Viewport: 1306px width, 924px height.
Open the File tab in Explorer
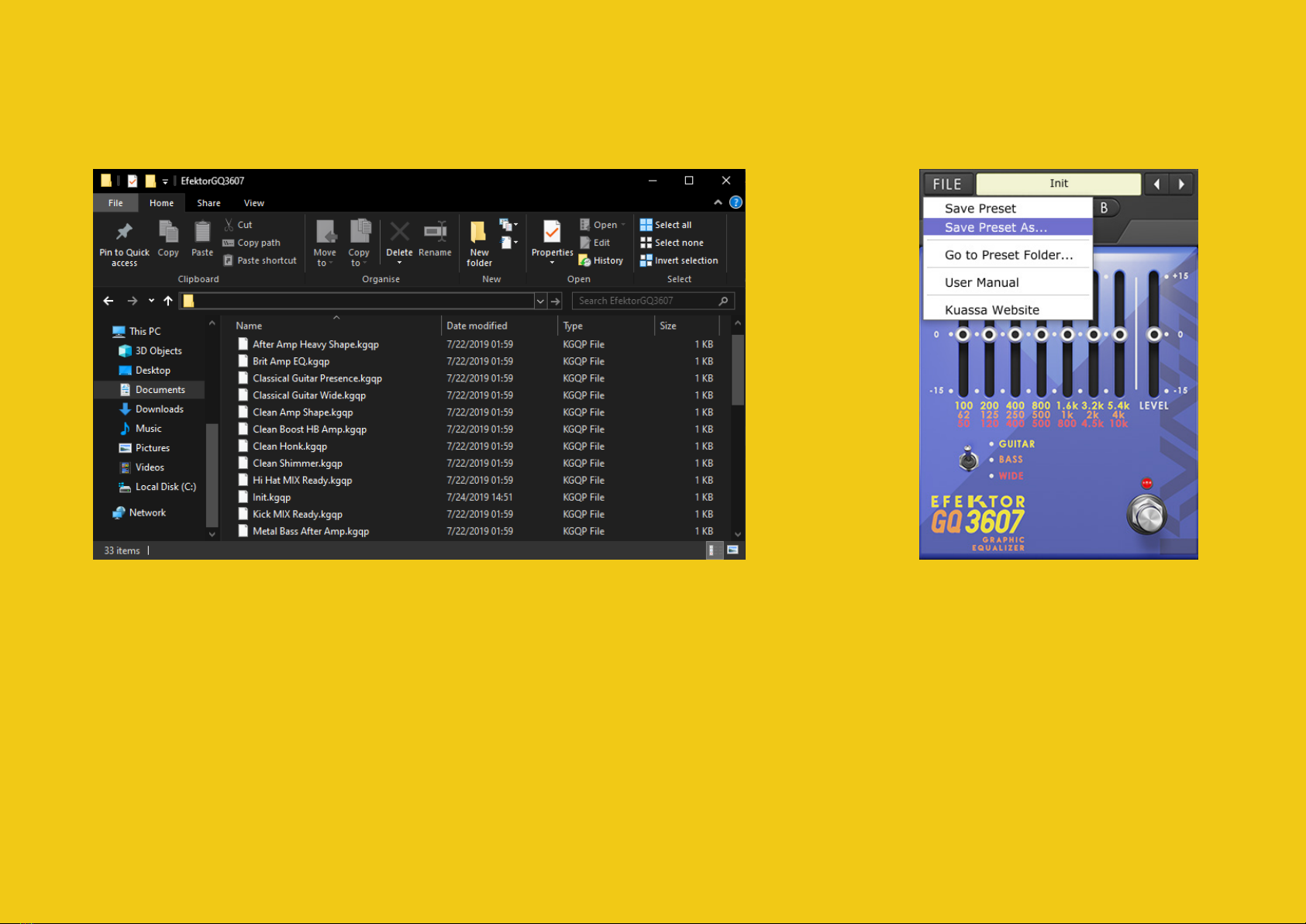tap(115, 203)
